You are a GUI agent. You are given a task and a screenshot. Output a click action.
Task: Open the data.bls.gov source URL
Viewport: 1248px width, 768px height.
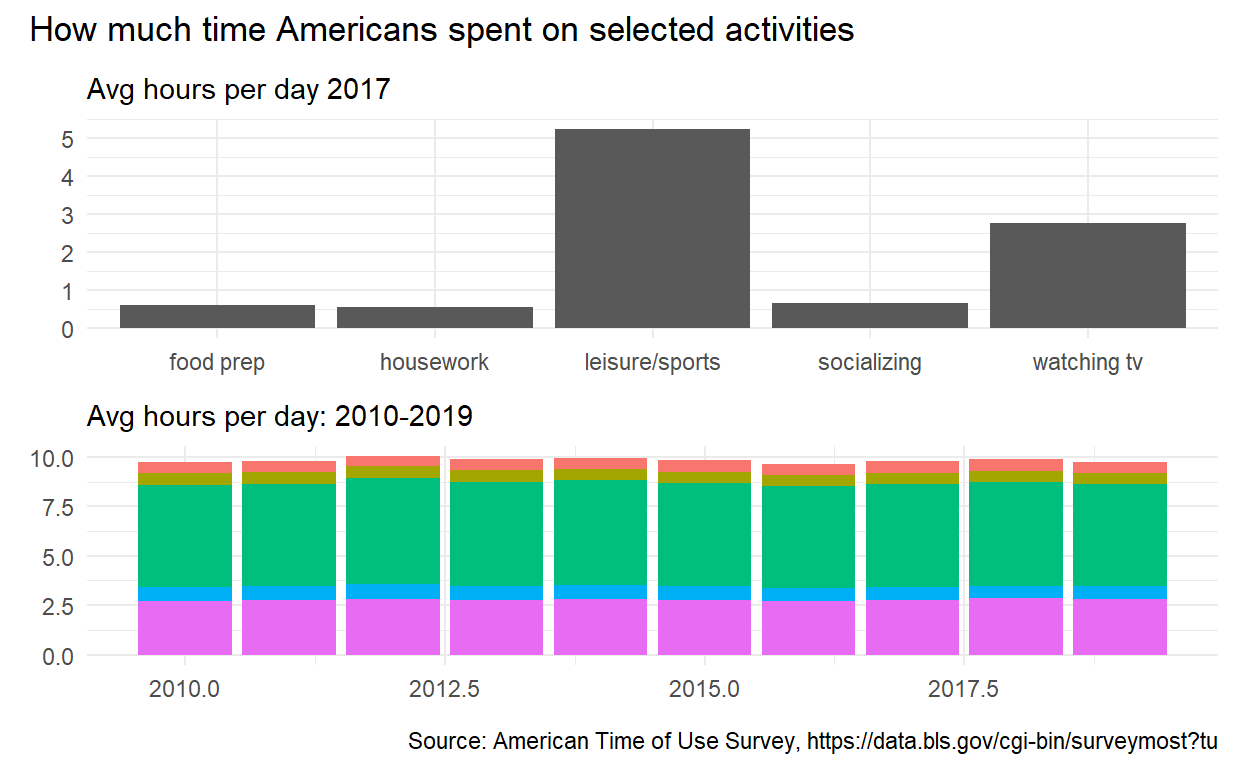point(1012,742)
